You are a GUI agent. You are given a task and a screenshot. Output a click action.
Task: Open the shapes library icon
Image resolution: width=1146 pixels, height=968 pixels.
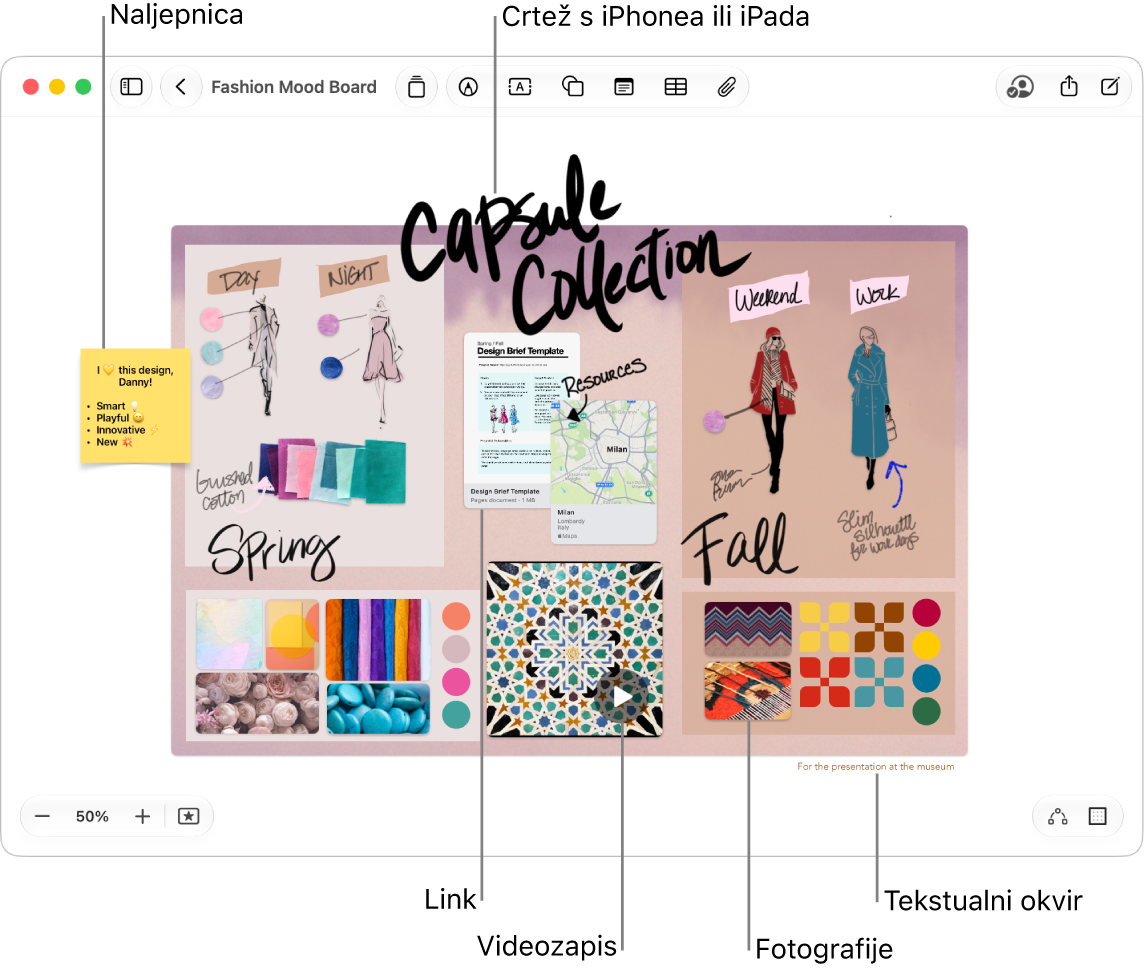pos(572,87)
